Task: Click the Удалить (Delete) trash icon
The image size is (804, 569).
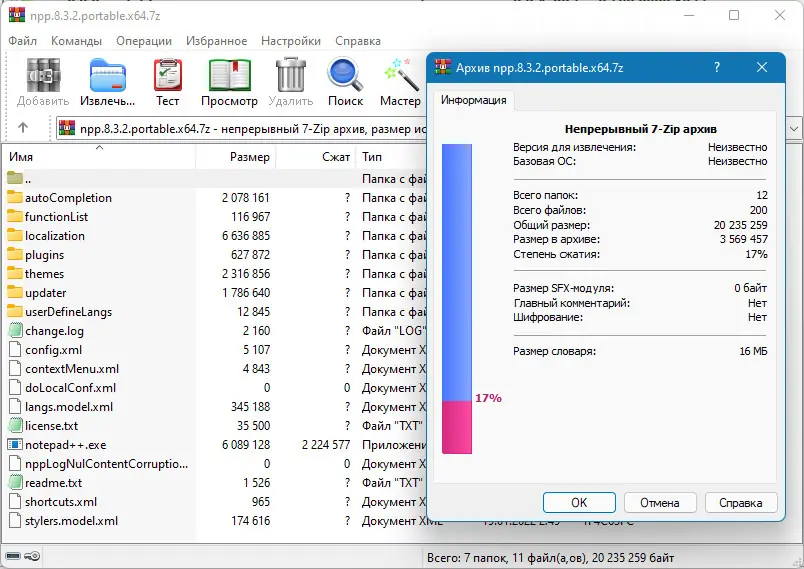Action: click(291, 75)
